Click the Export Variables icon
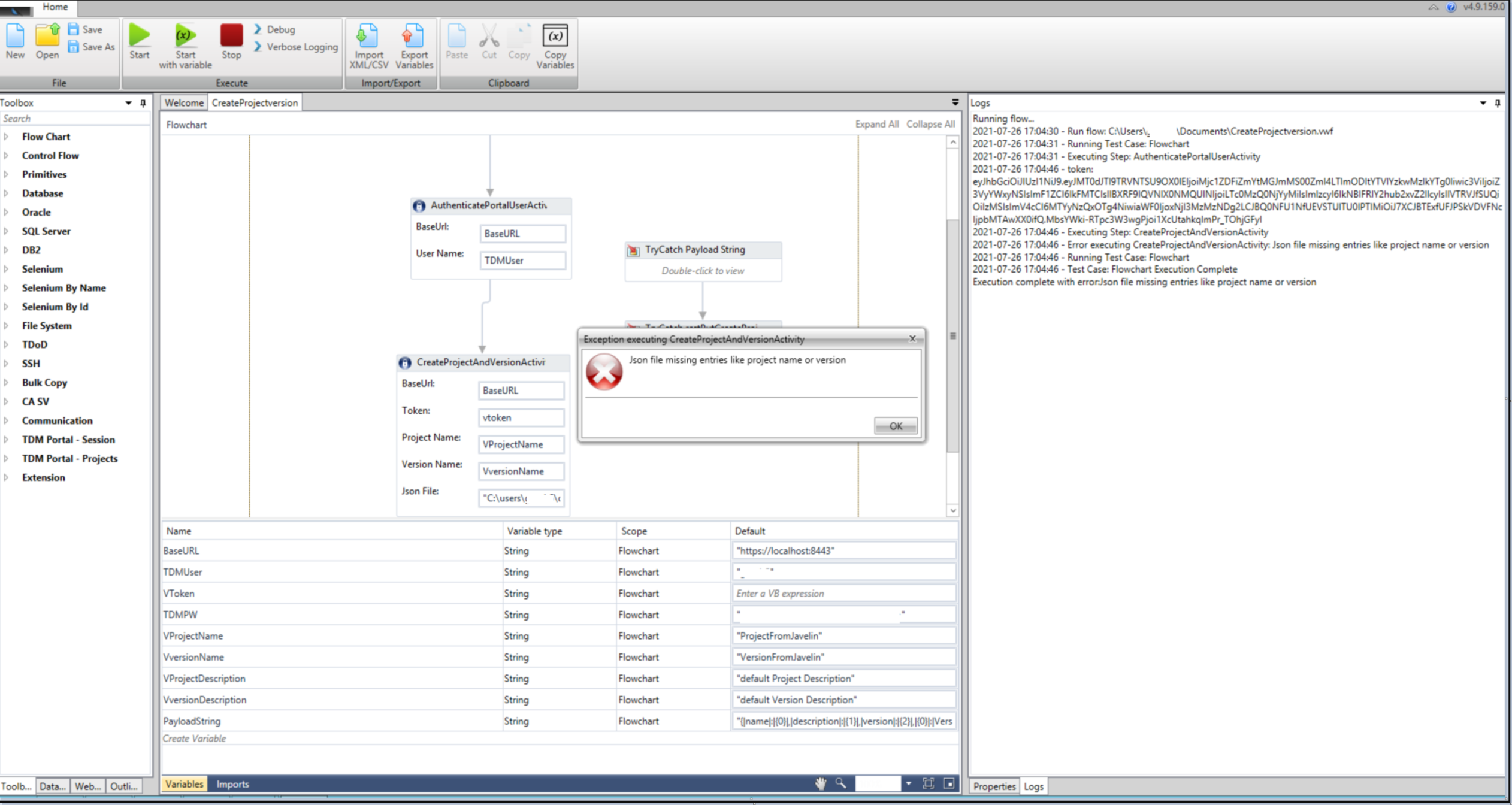The image size is (1512, 805). coord(413,37)
